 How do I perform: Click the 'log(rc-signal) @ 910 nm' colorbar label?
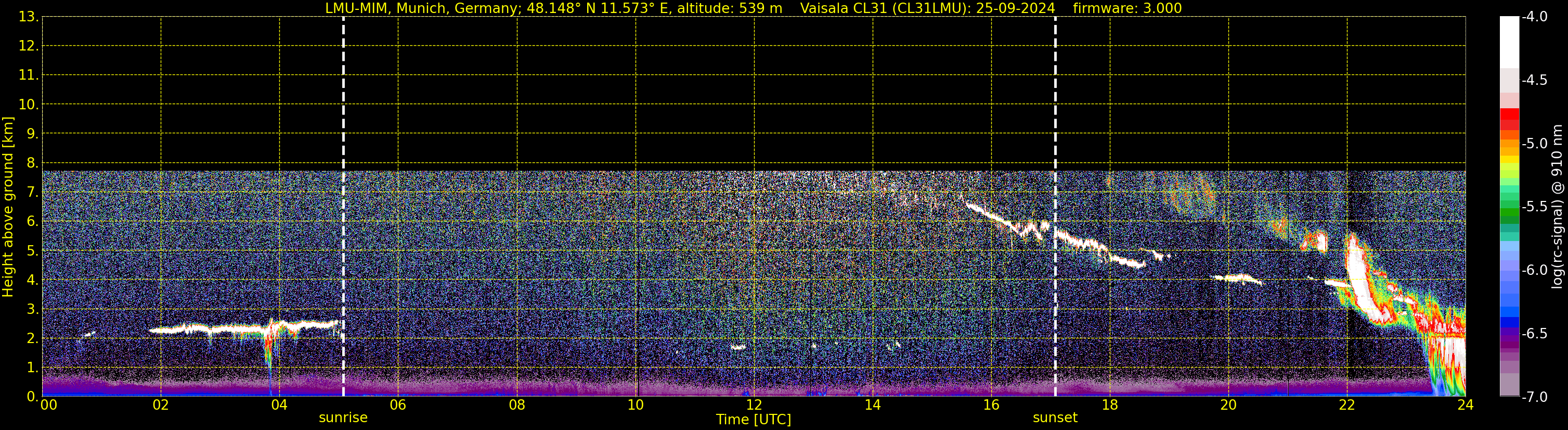pos(1557,207)
